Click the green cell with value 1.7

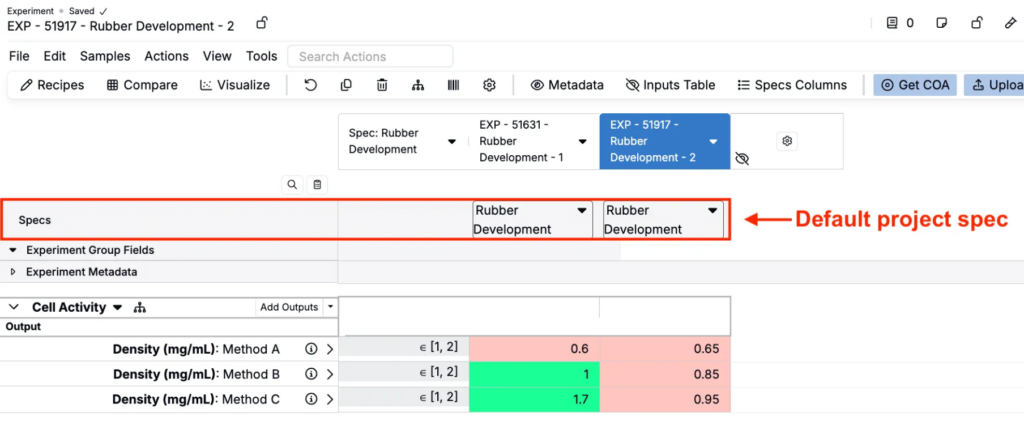click(534, 399)
